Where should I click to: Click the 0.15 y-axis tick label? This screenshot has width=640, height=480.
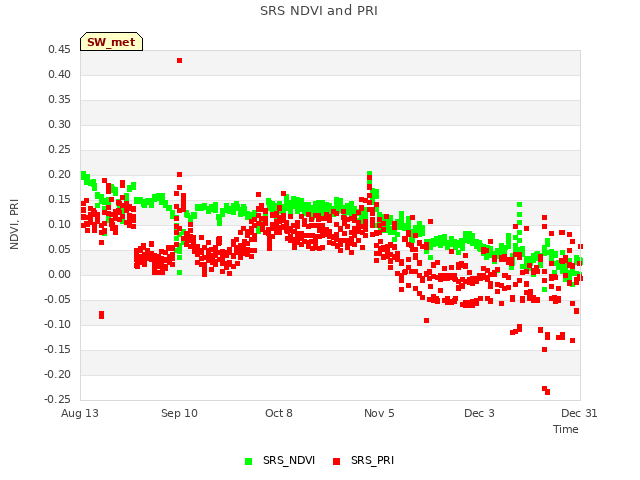pos(59,200)
